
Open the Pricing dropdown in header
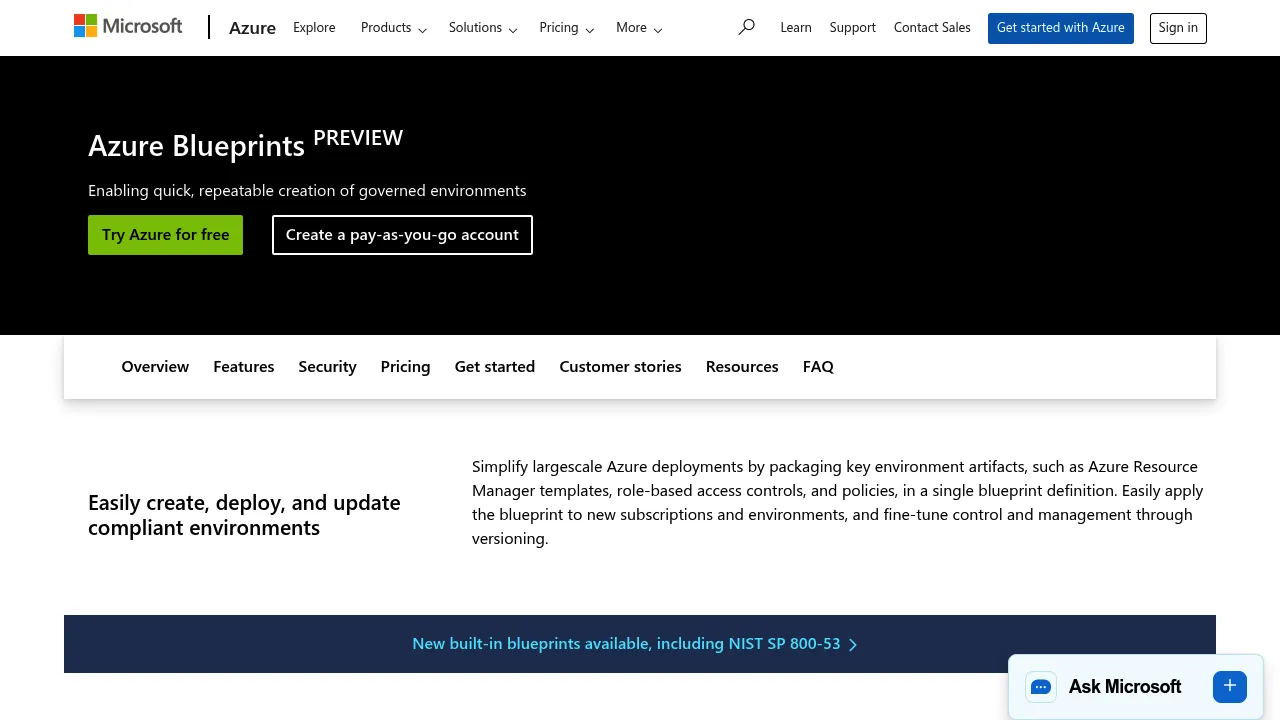(567, 28)
